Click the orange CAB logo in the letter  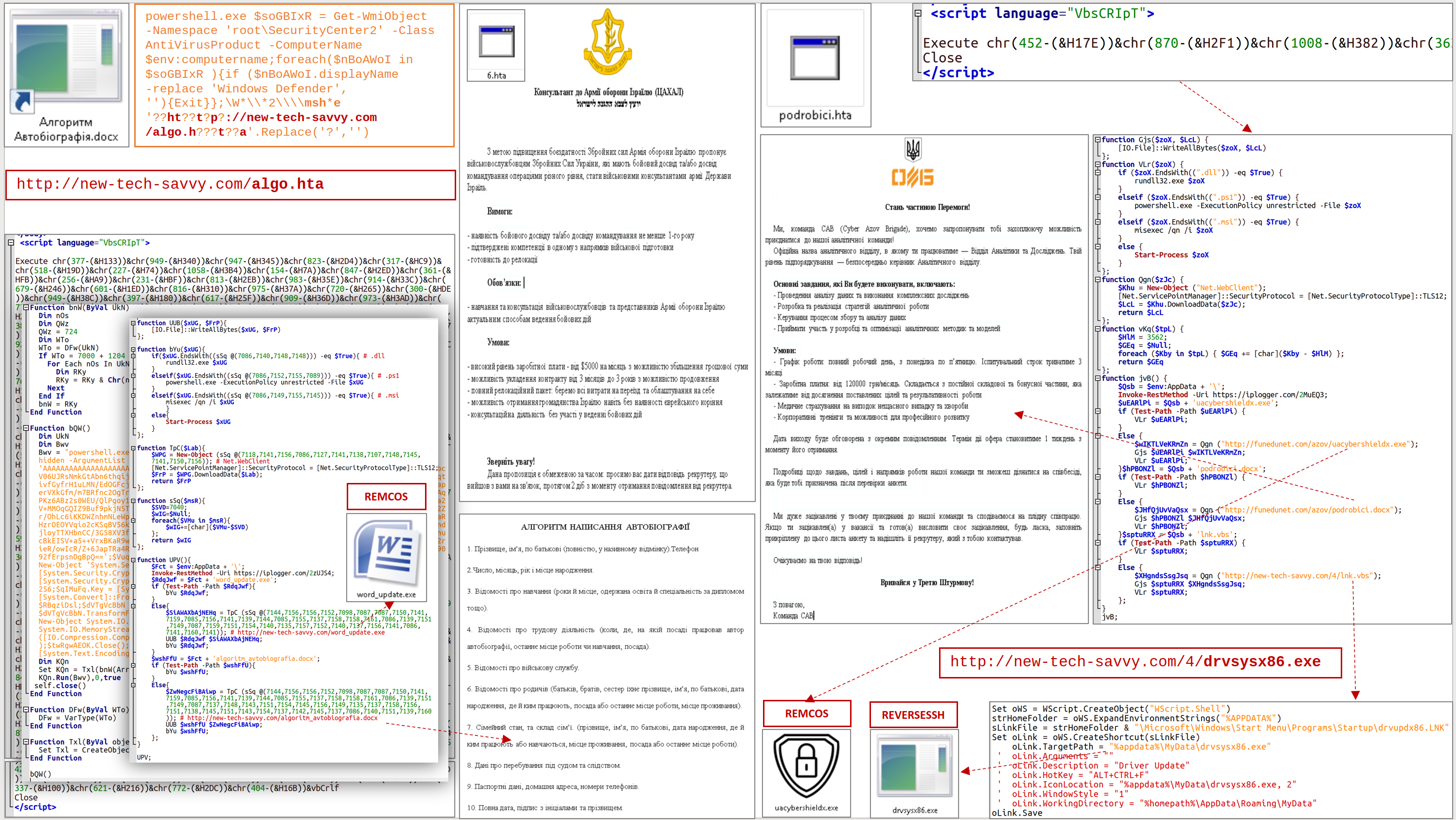coord(913,177)
